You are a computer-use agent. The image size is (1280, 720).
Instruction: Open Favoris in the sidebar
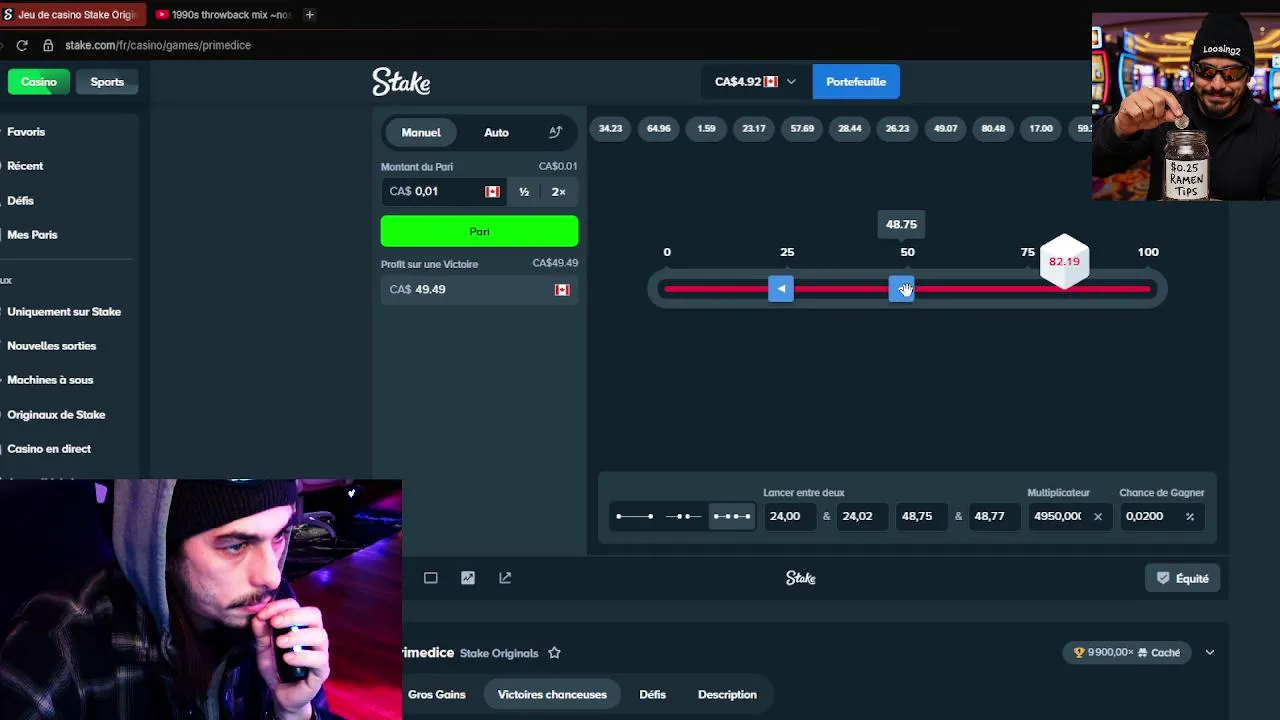[26, 132]
